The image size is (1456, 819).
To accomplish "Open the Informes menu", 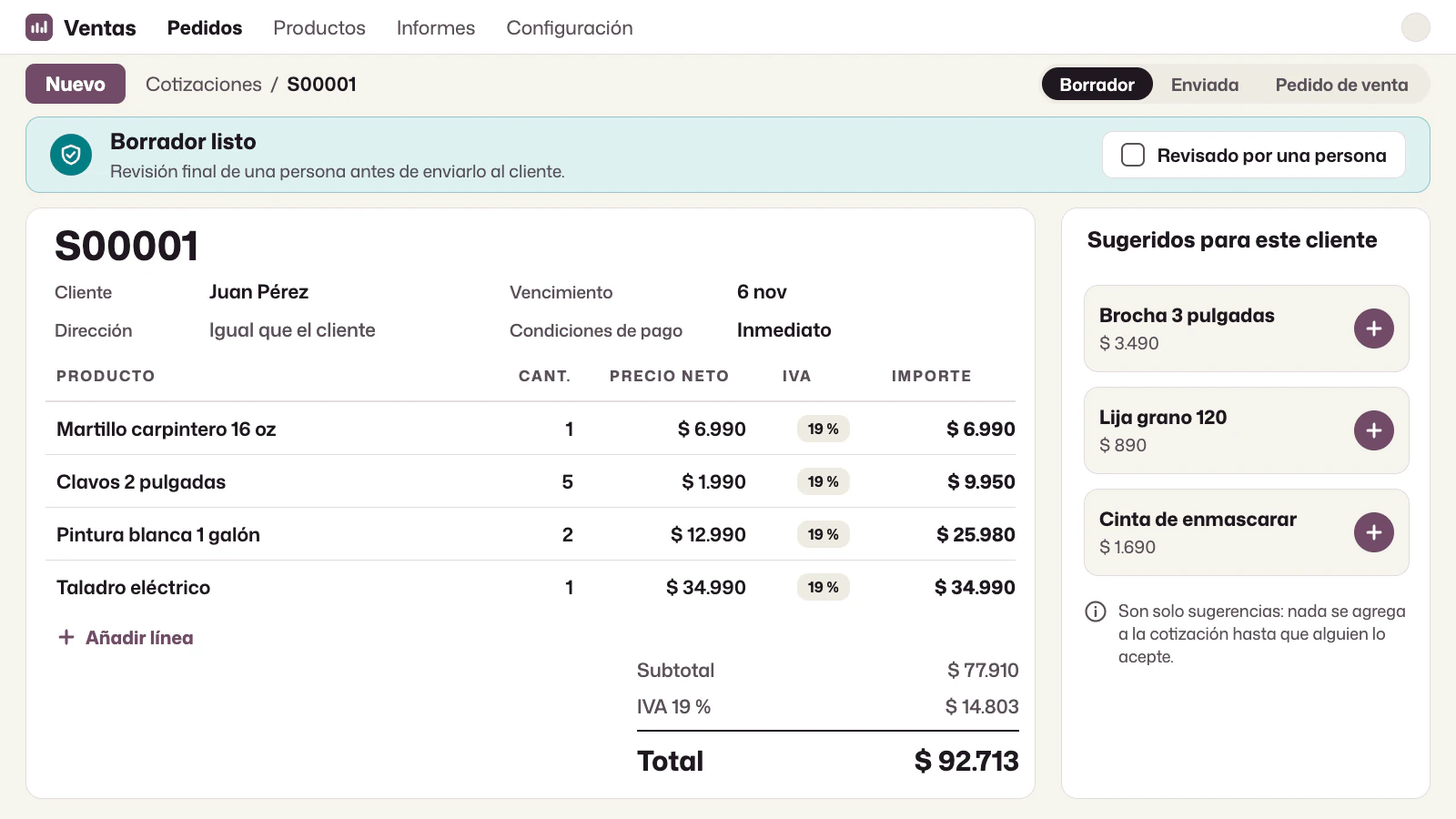I will (436, 27).
